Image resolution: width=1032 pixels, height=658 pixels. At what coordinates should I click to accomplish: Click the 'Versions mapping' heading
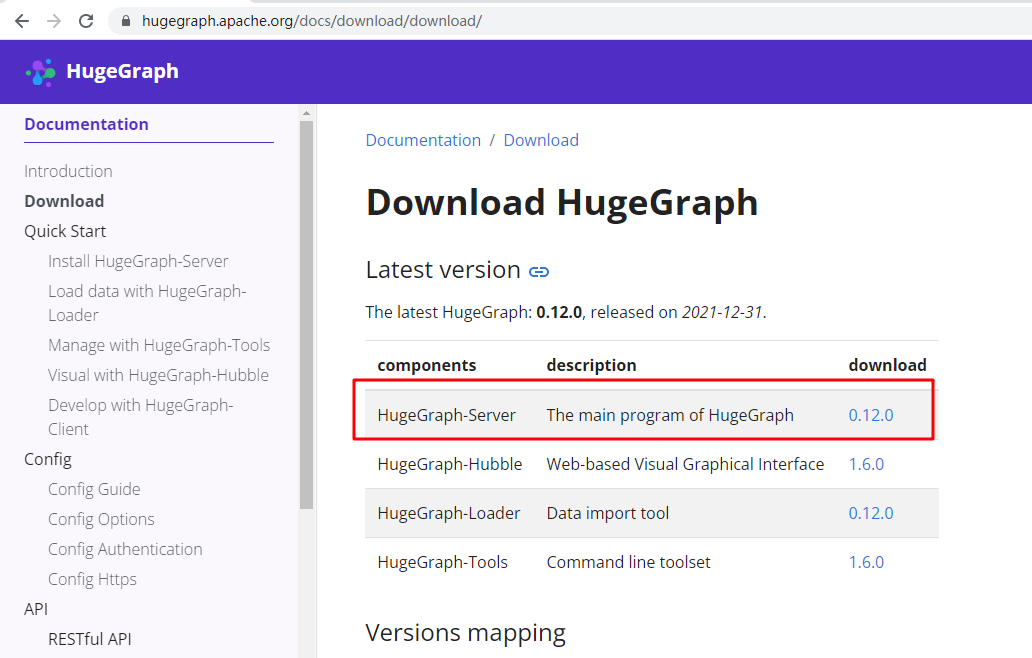pos(465,633)
